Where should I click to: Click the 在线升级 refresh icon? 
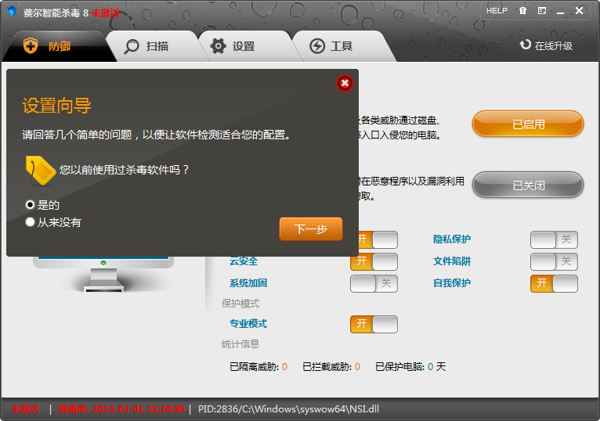point(525,45)
